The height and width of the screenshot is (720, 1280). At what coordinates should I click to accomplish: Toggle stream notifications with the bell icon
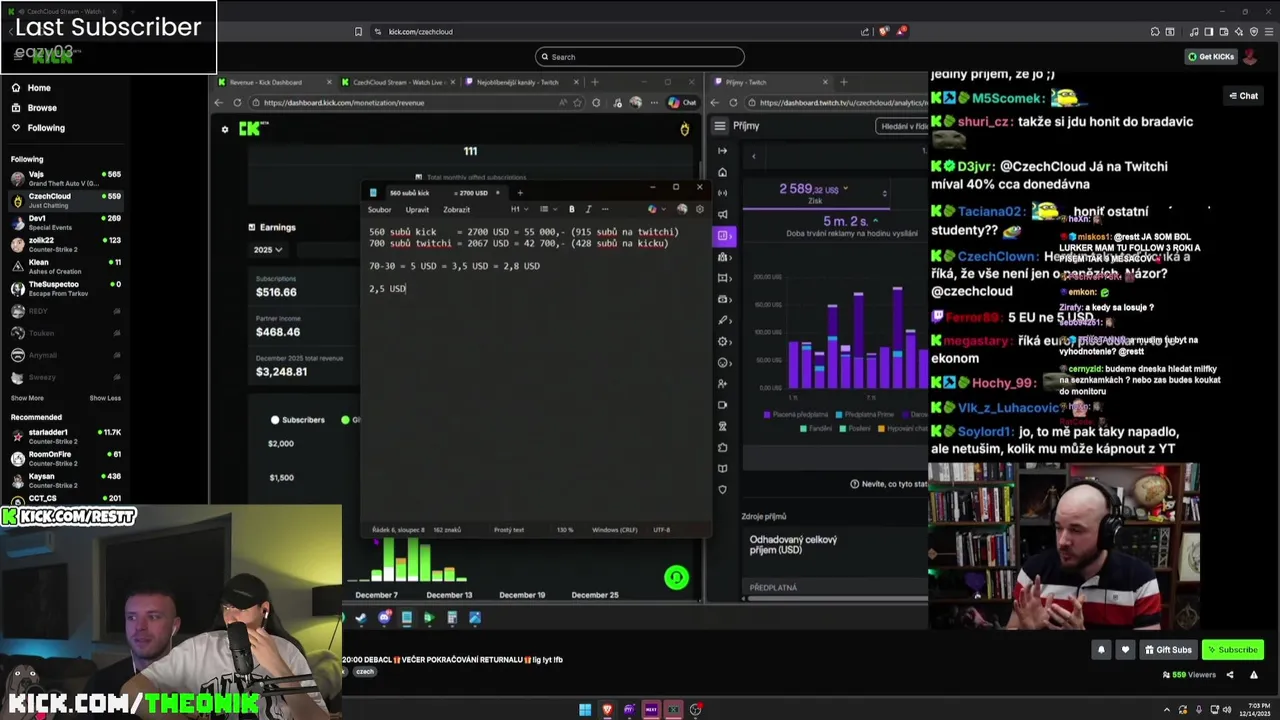click(1101, 650)
